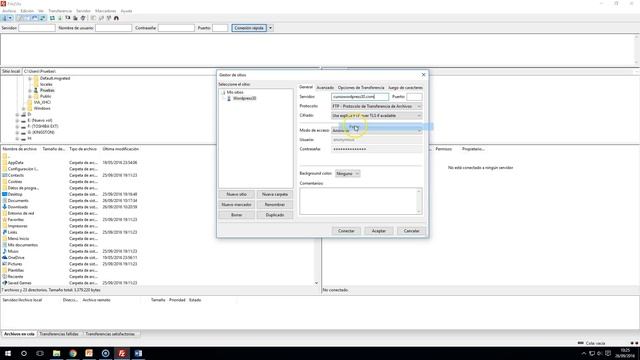Viewport: 640px width, 360px height.
Task: Open Chrome from the taskbar
Action: [73, 353]
